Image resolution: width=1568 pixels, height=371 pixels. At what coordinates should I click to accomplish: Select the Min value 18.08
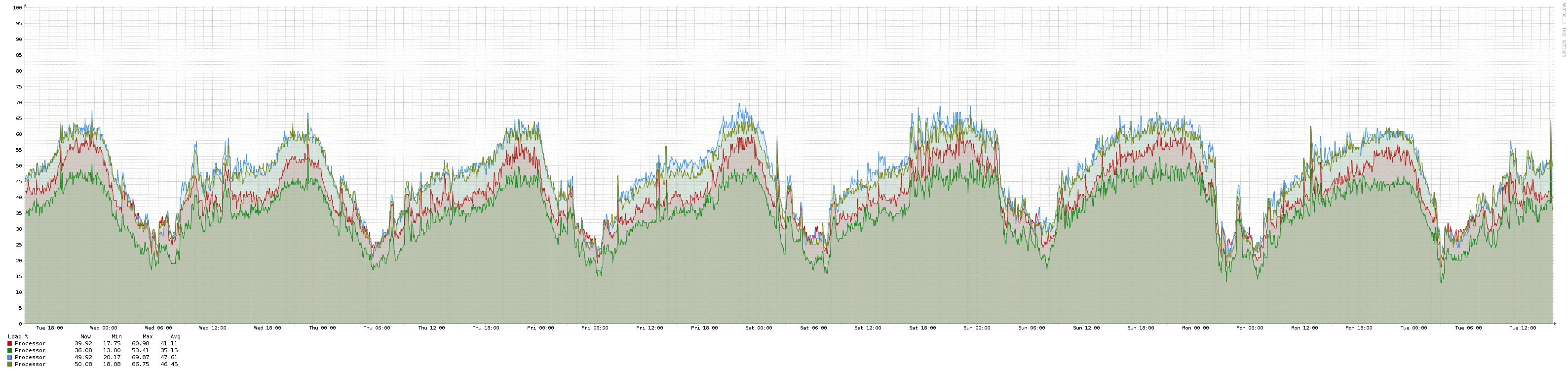tap(112, 364)
